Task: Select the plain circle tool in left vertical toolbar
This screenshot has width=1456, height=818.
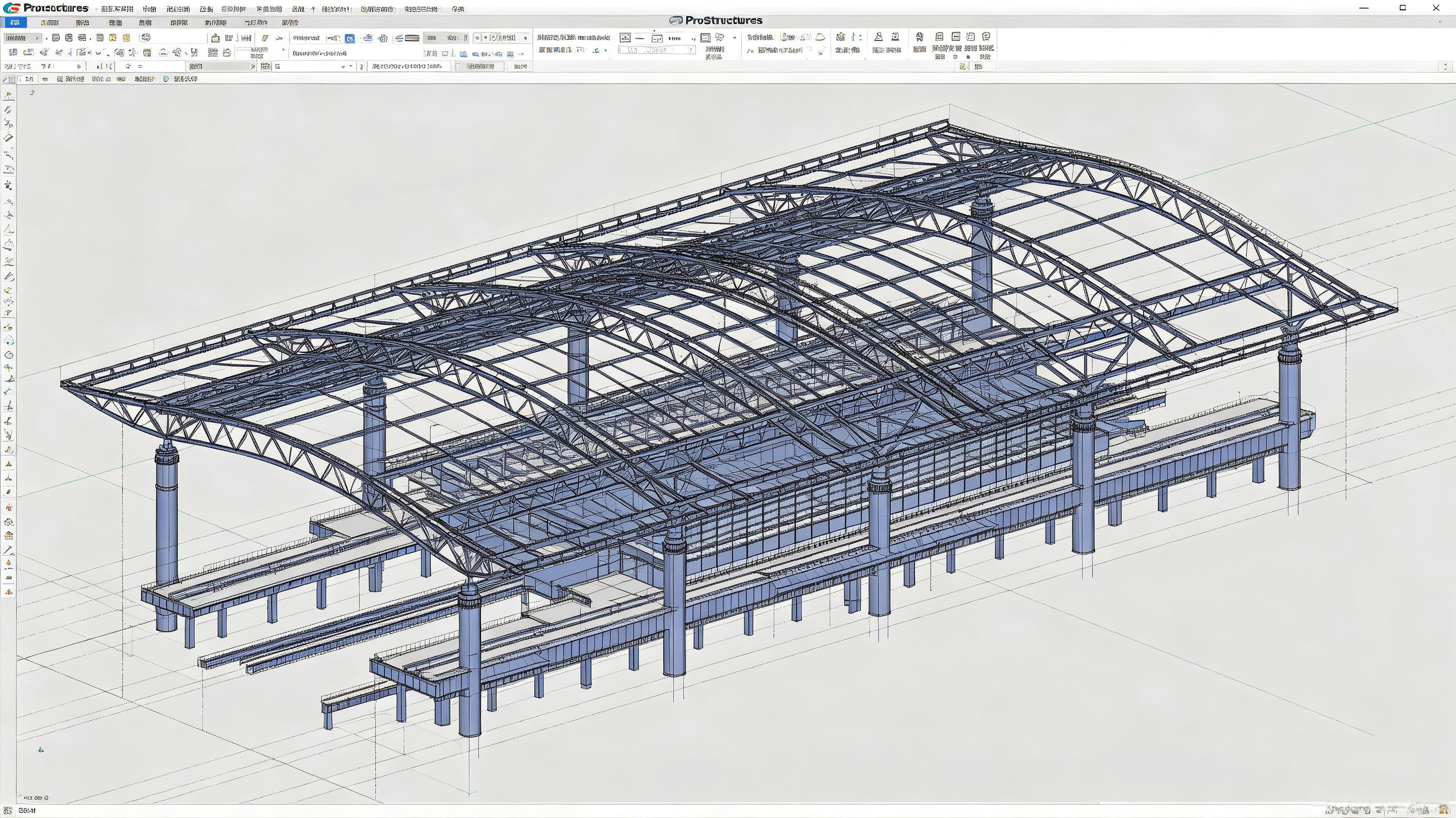Action: pyautogui.click(x=9, y=355)
